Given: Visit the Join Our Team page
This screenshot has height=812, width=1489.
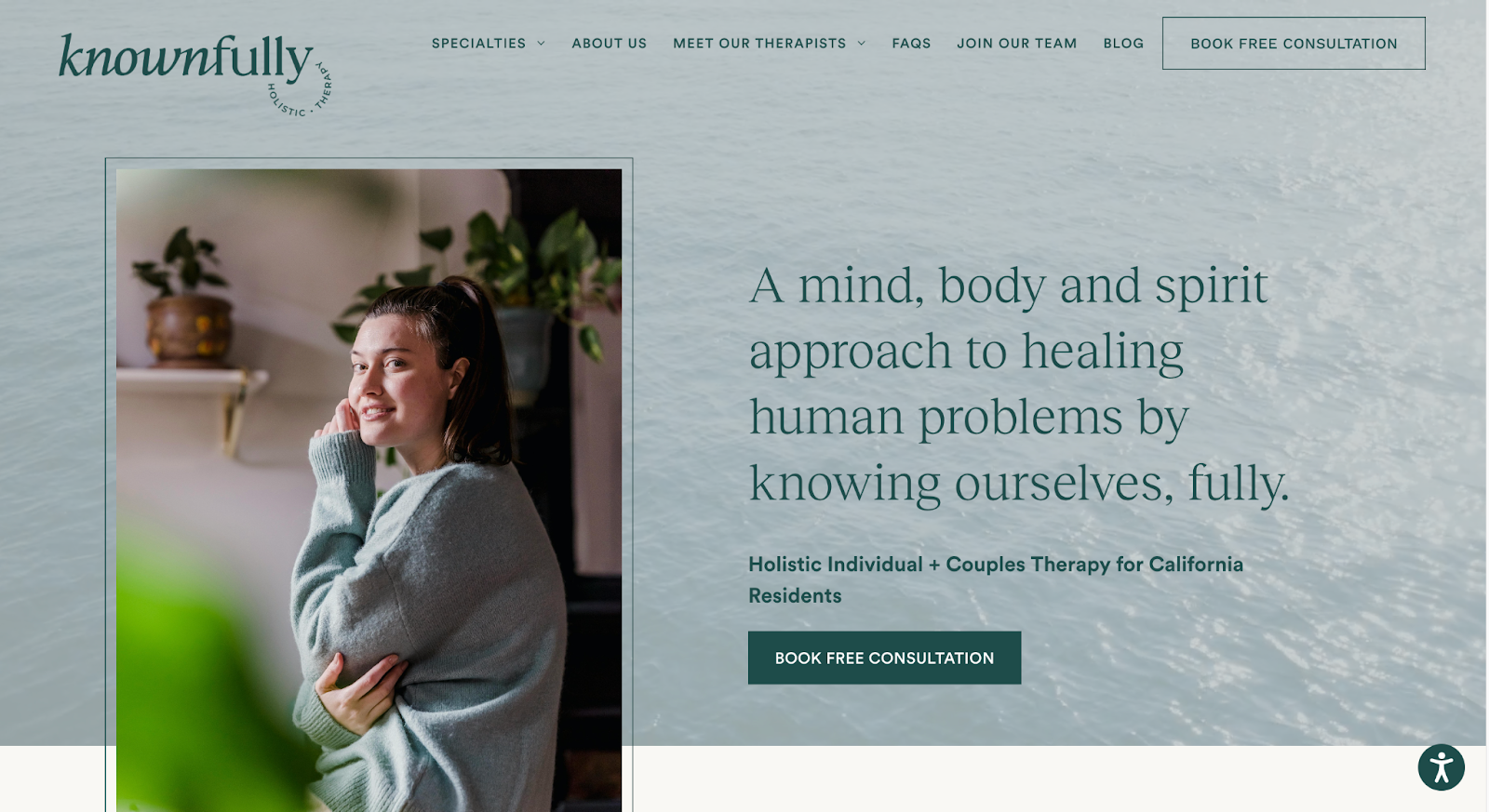Looking at the screenshot, I should [1016, 44].
